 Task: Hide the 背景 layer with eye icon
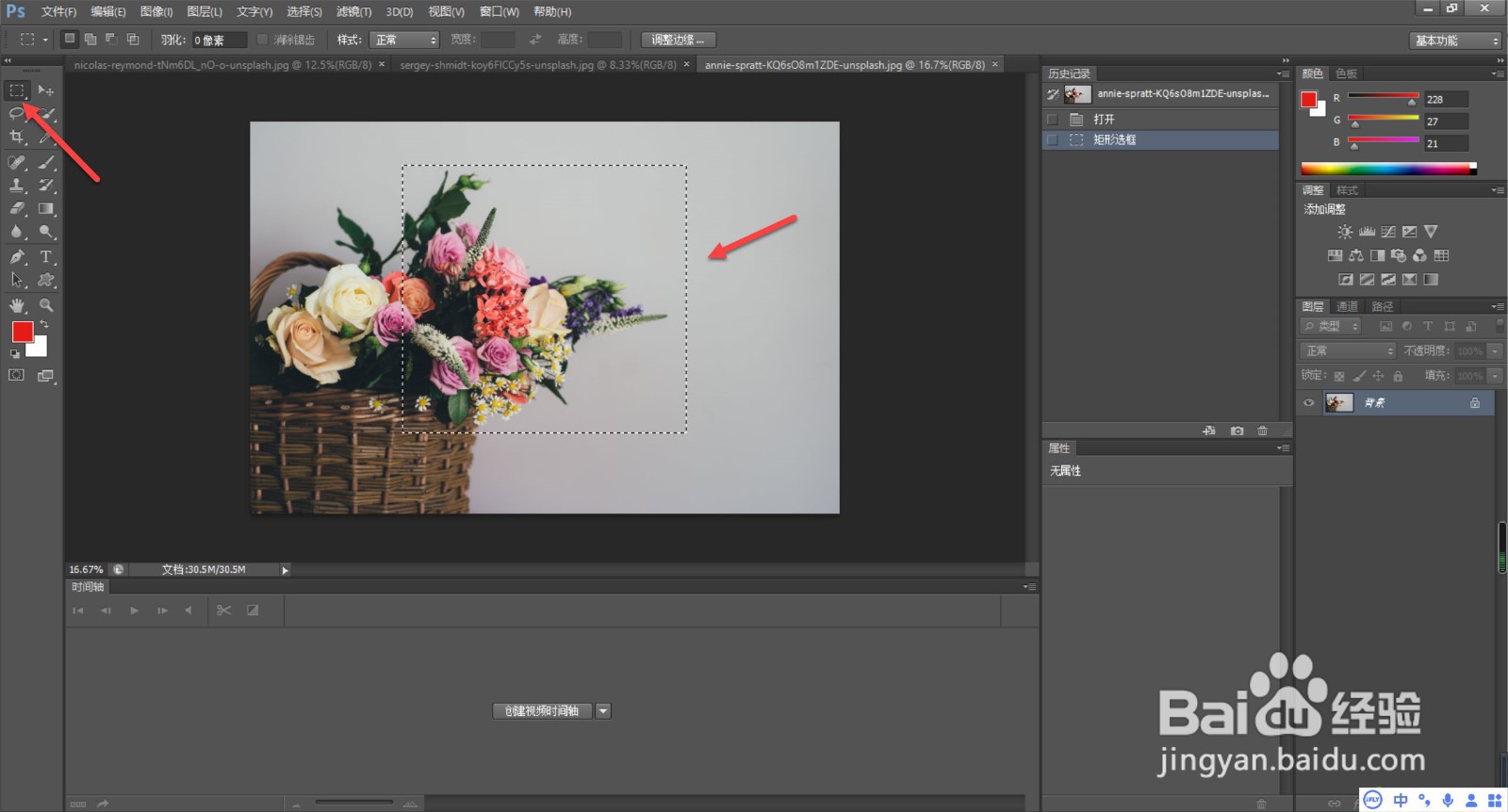(1308, 403)
